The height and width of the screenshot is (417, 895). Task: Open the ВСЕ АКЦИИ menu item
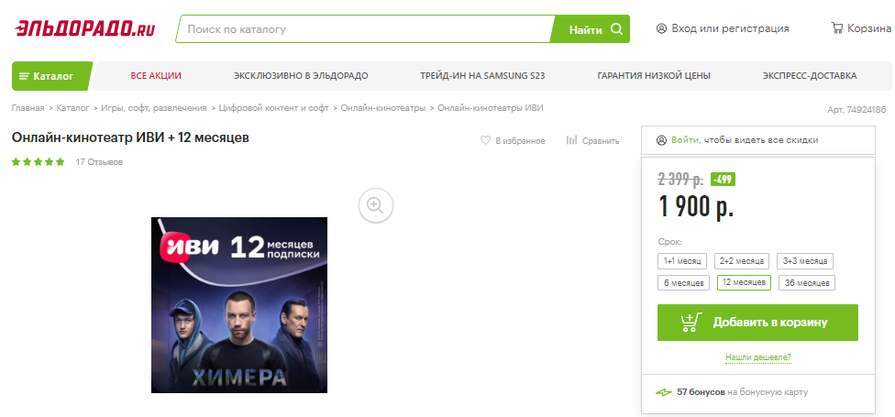(156, 76)
